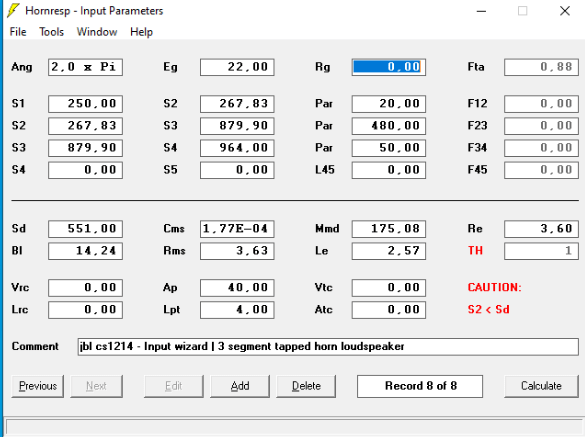Click the empty status bar panel at bottom

[x=294, y=428]
